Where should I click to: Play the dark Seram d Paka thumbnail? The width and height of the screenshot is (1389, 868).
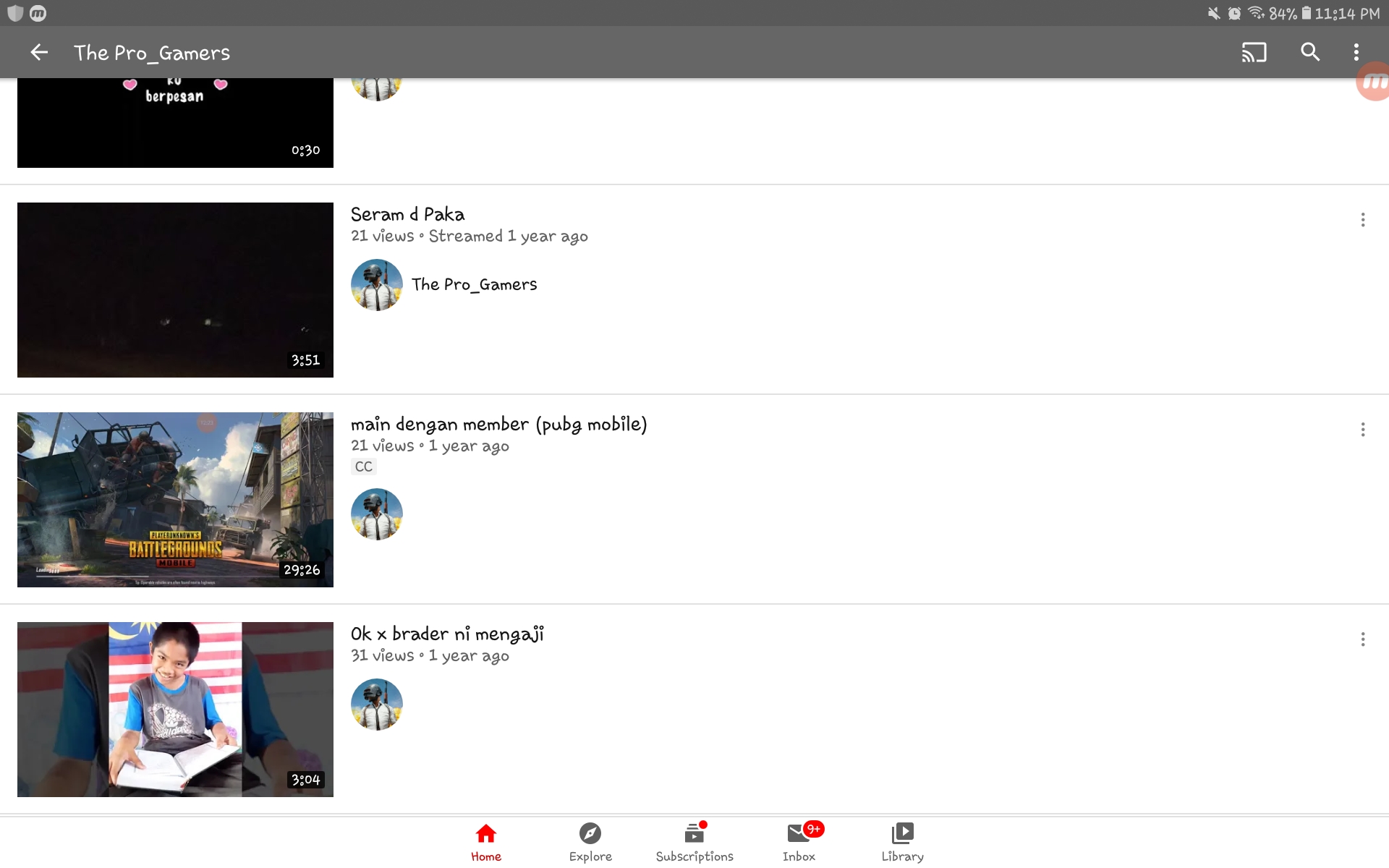point(175,290)
